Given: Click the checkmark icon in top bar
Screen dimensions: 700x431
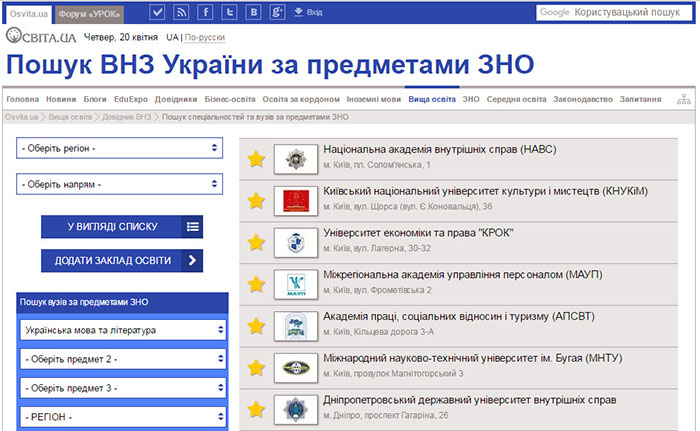Looking at the screenshot, I should [x=157, y=12].
